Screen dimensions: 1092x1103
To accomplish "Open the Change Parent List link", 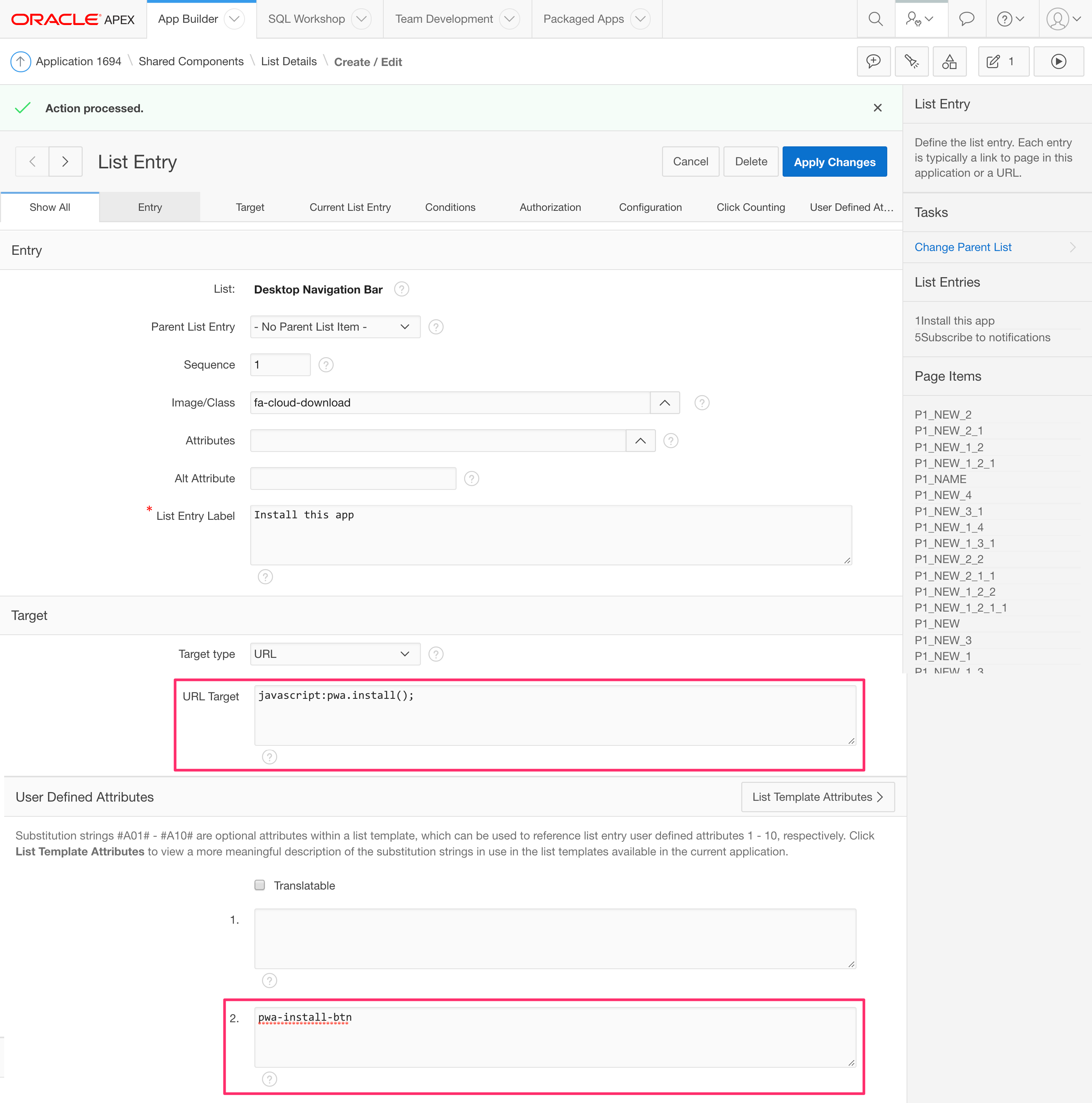I will (x=962, y=247).
